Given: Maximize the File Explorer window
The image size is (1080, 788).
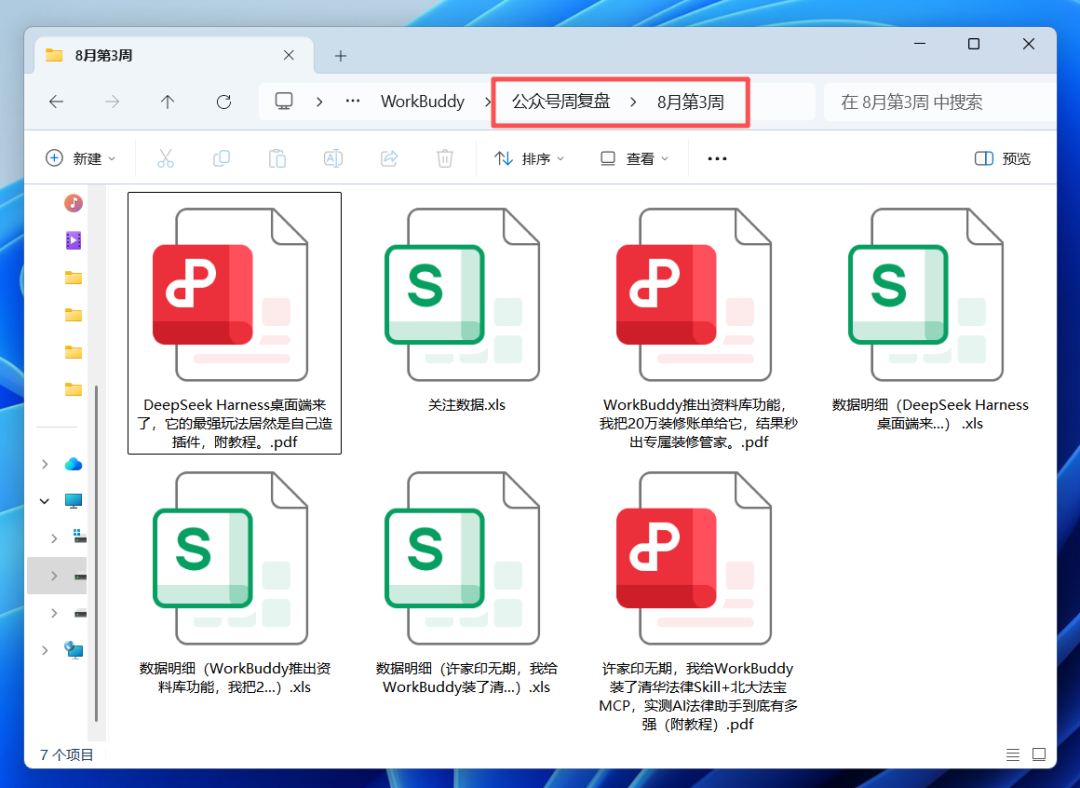Looking at the screenshot, I should [x=974, y=43].
